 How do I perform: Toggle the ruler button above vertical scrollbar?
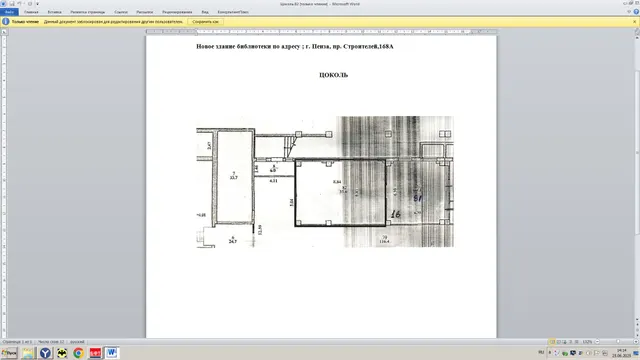point(637,31)
